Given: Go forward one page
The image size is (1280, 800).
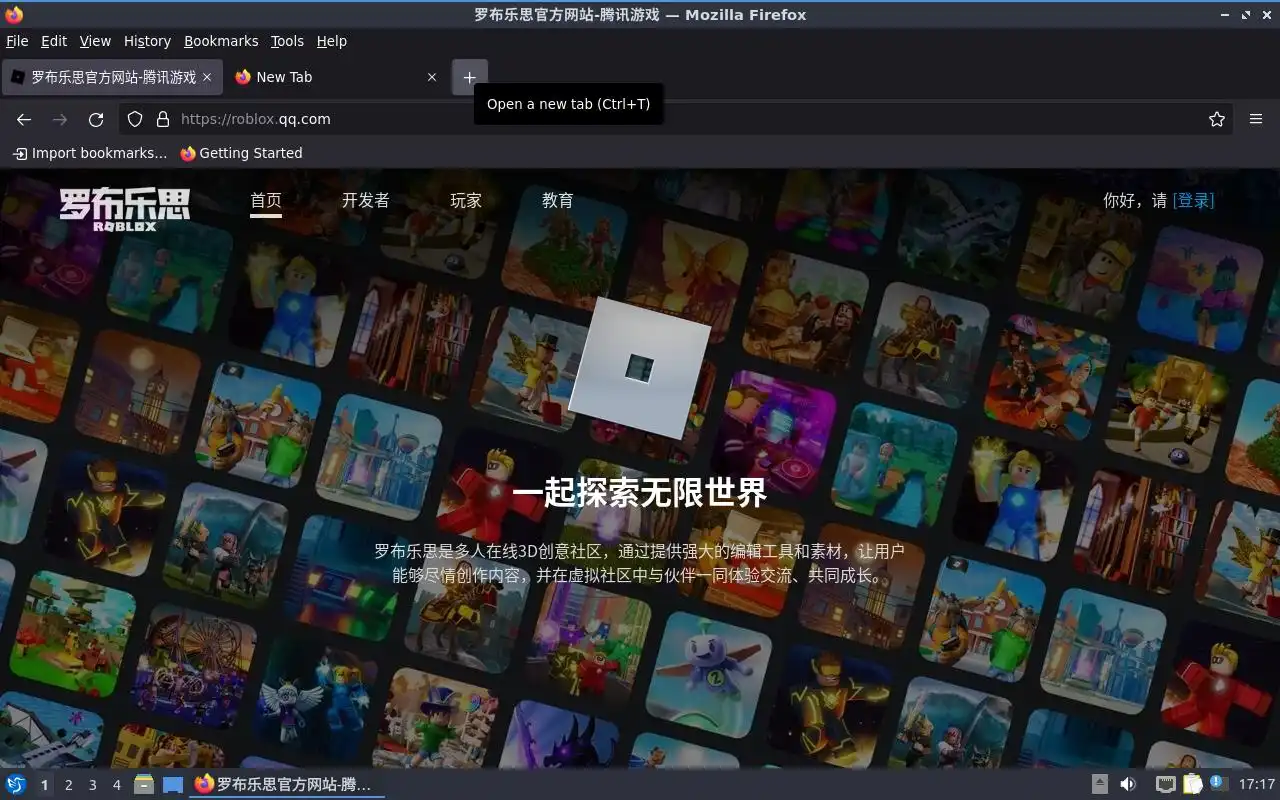Looking at the screenshot, I should [x=60, y=119].
